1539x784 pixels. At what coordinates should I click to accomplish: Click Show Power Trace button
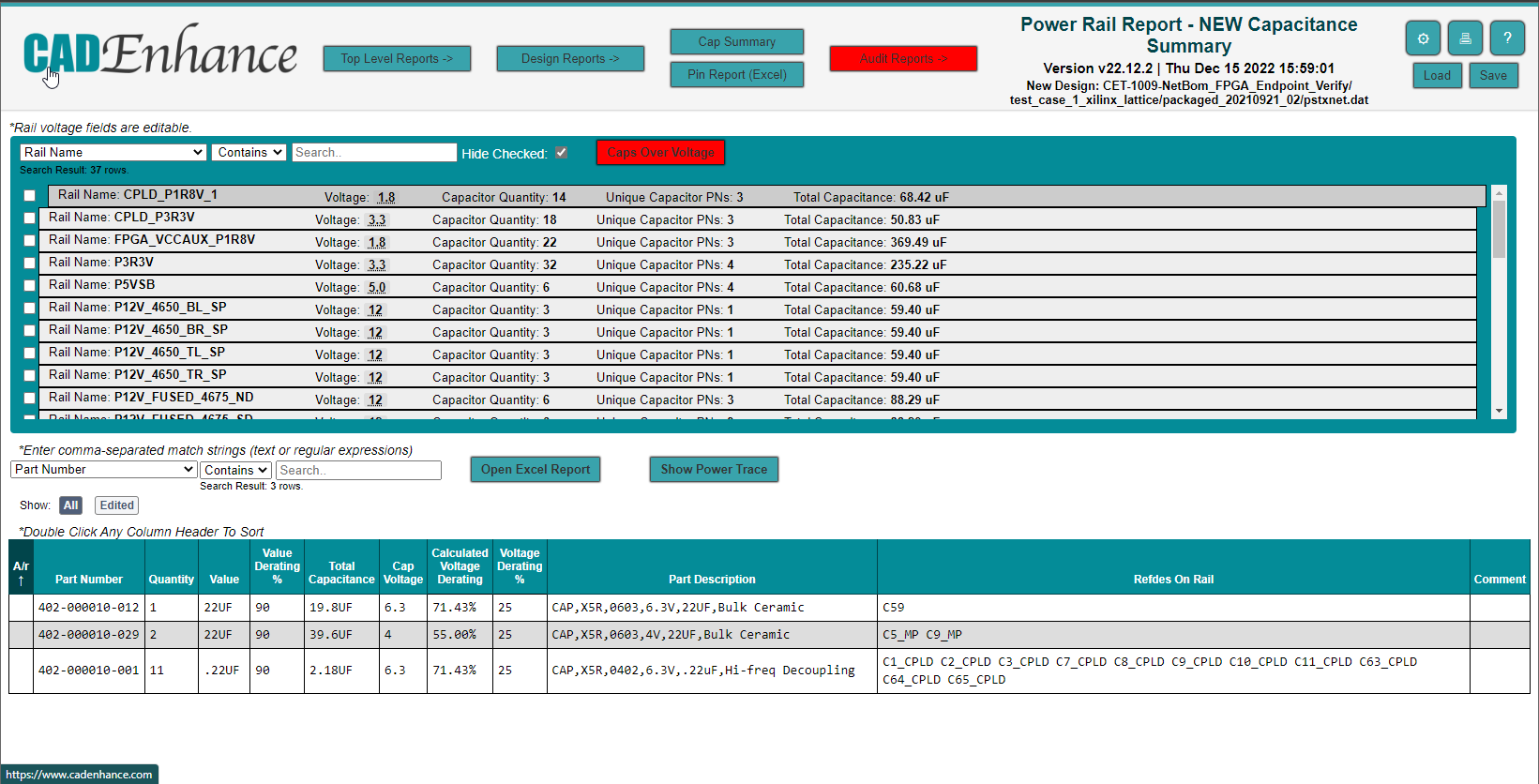click(714, 469)
